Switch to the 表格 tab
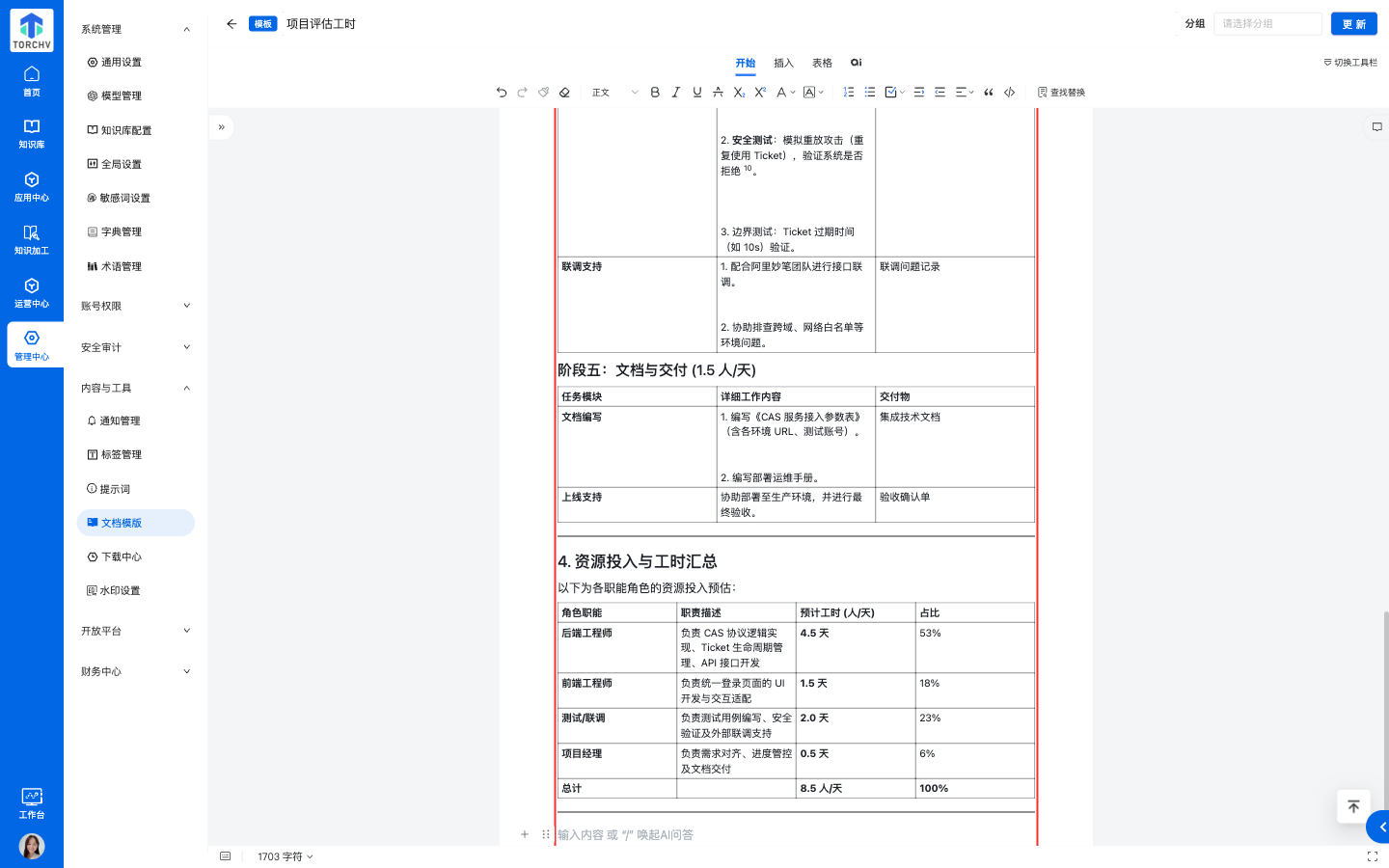The height and width of the screenshot is (868, 1389). tap(821, 63)
